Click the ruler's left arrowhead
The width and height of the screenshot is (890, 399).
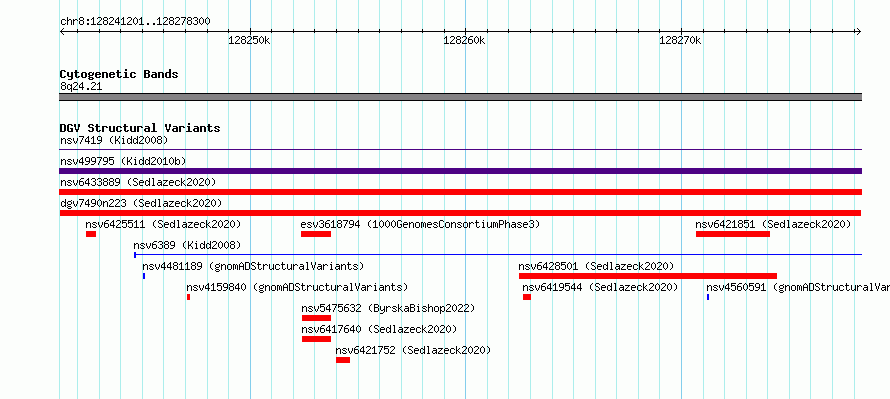click(x=62, y=31)
